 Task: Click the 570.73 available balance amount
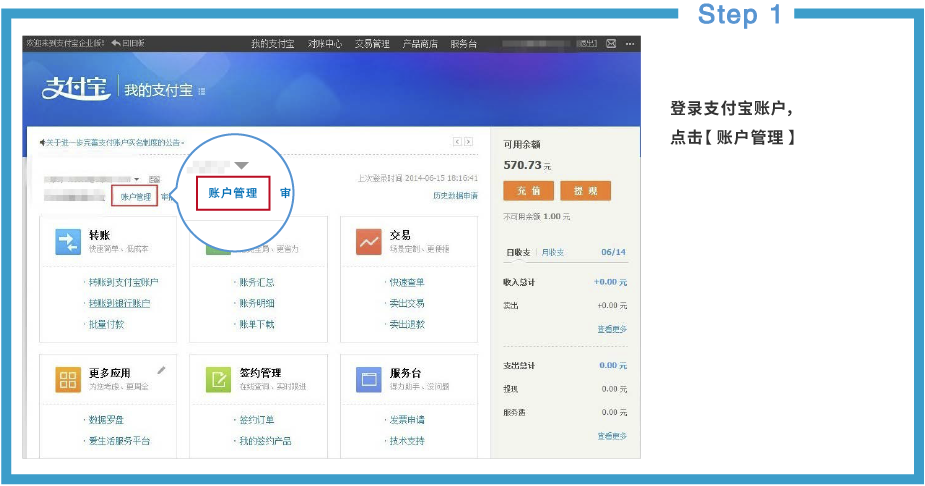523,166
